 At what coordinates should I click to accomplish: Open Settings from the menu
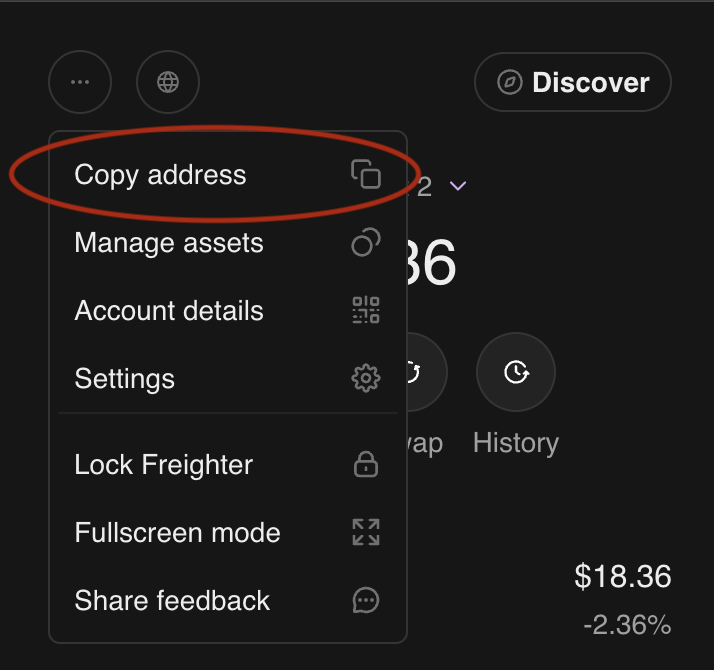click(125, 379)
